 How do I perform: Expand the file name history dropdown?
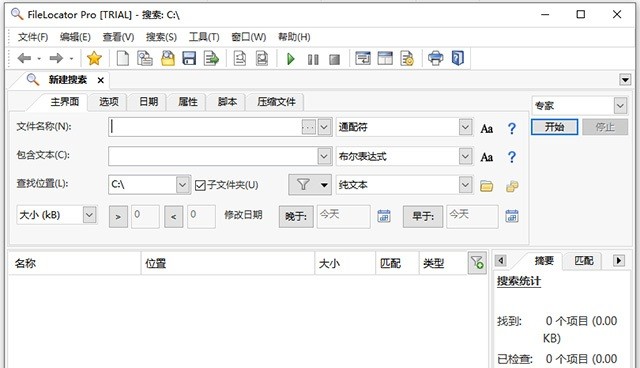click(x=324, y=127)
